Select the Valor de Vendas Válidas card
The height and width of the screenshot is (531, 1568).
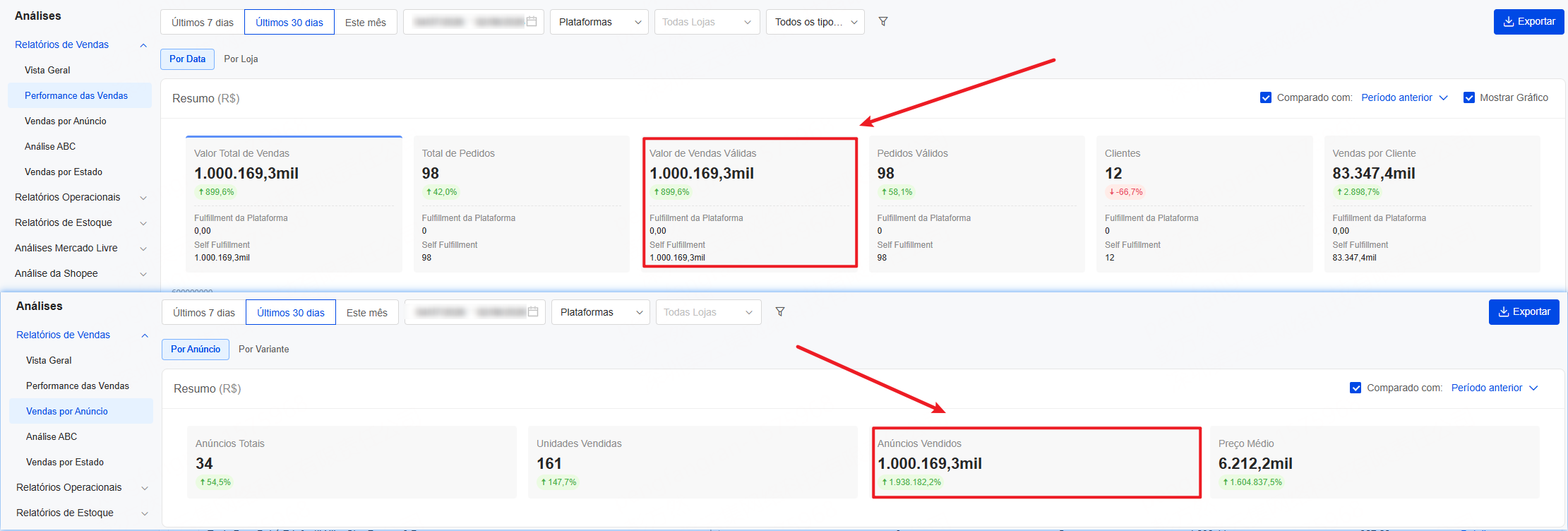(x=749, y=204)
